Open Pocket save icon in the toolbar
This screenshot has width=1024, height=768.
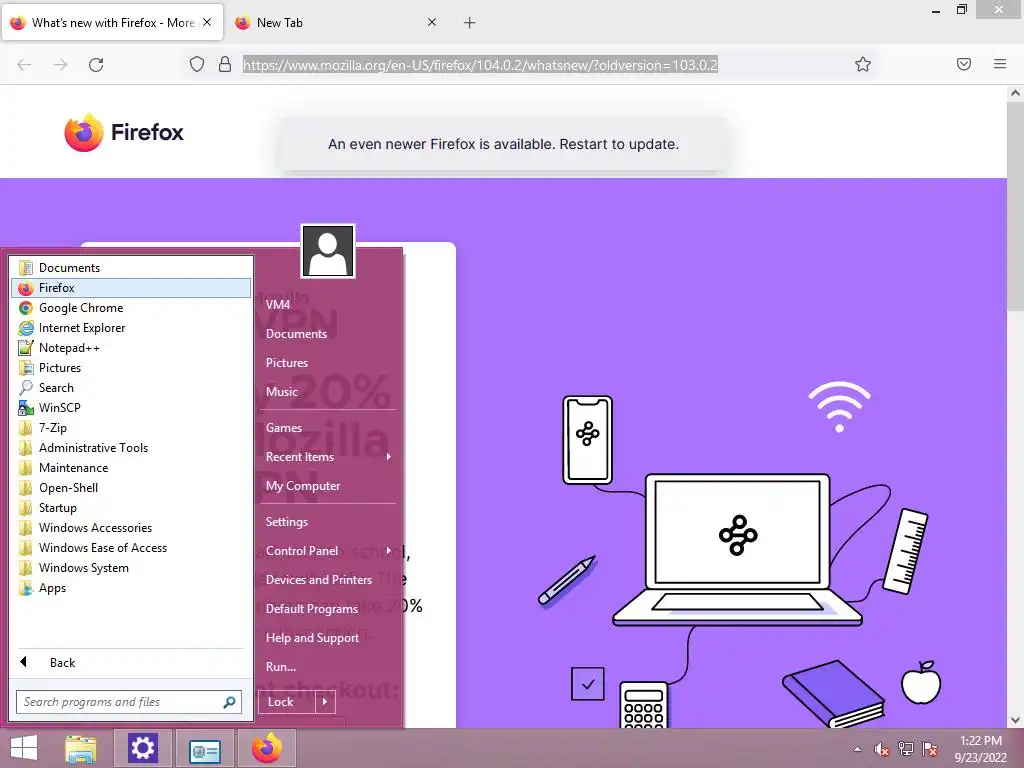click(963, 64)
